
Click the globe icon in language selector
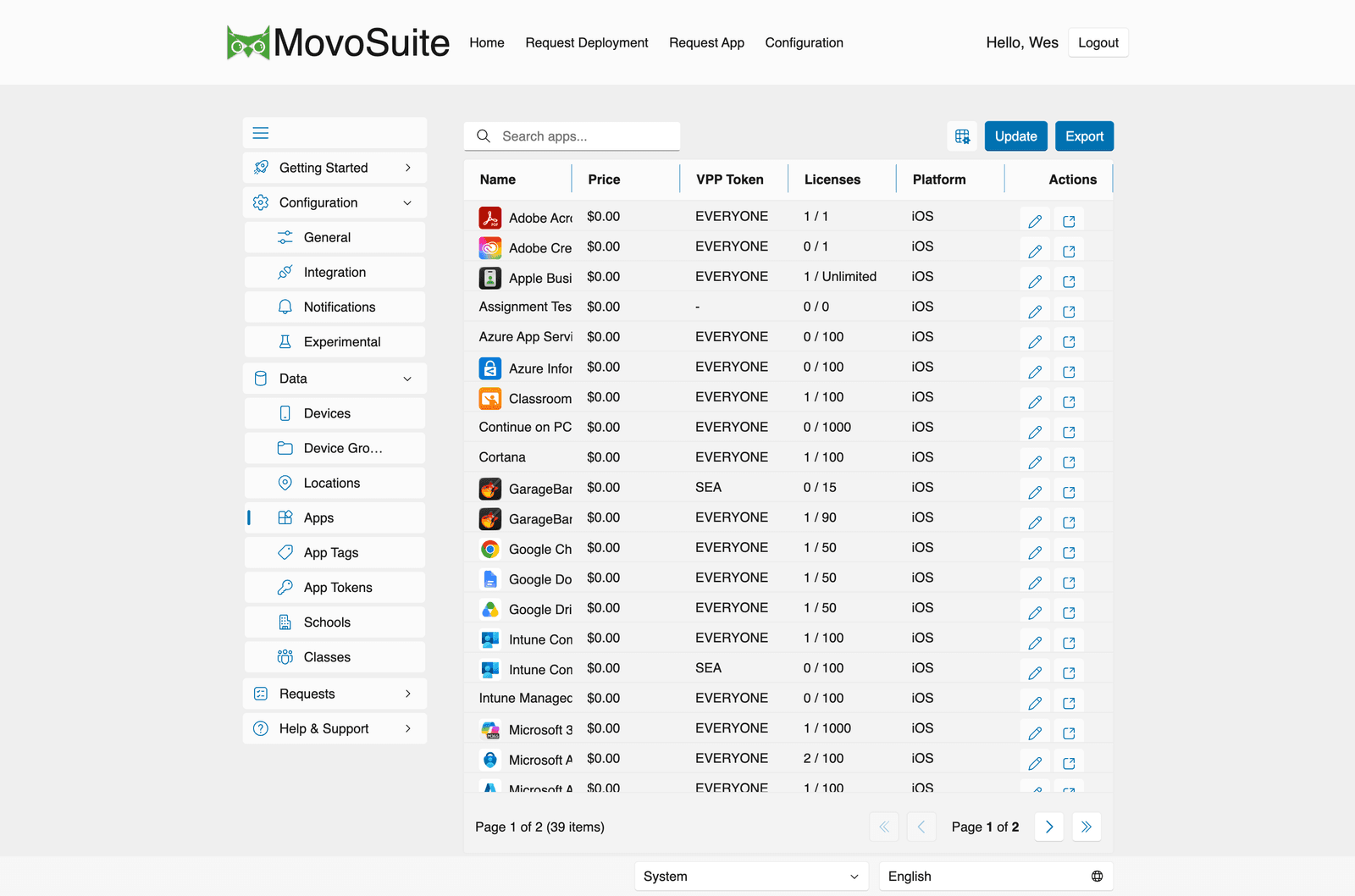pyautogui.click(x=1097, y=877)
